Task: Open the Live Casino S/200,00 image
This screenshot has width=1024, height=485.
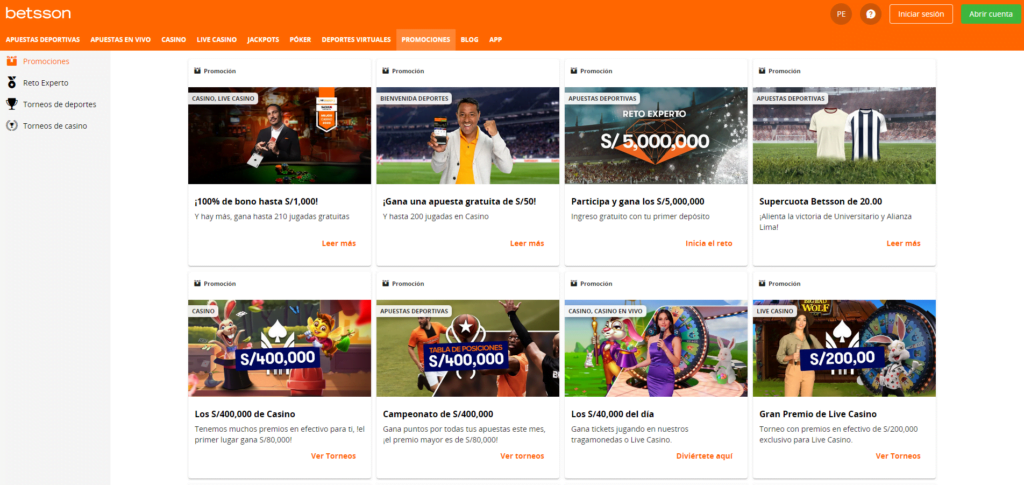Action: click(x=844, y=349)
